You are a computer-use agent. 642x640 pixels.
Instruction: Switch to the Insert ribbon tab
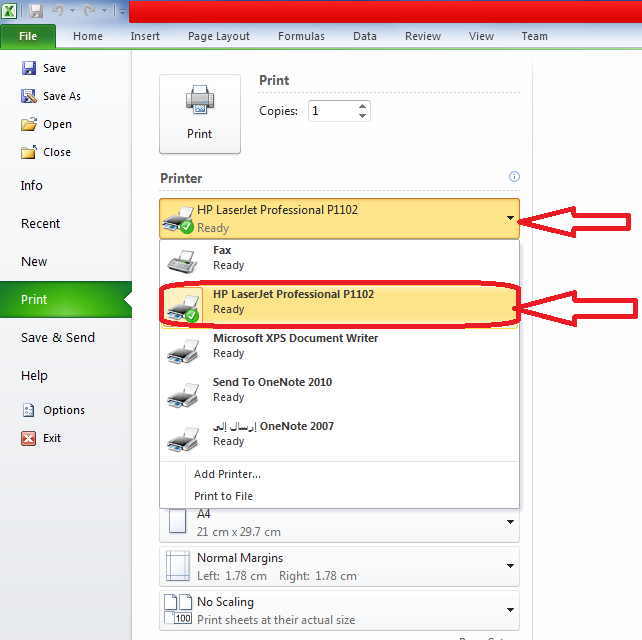click(x=145, y=36)
